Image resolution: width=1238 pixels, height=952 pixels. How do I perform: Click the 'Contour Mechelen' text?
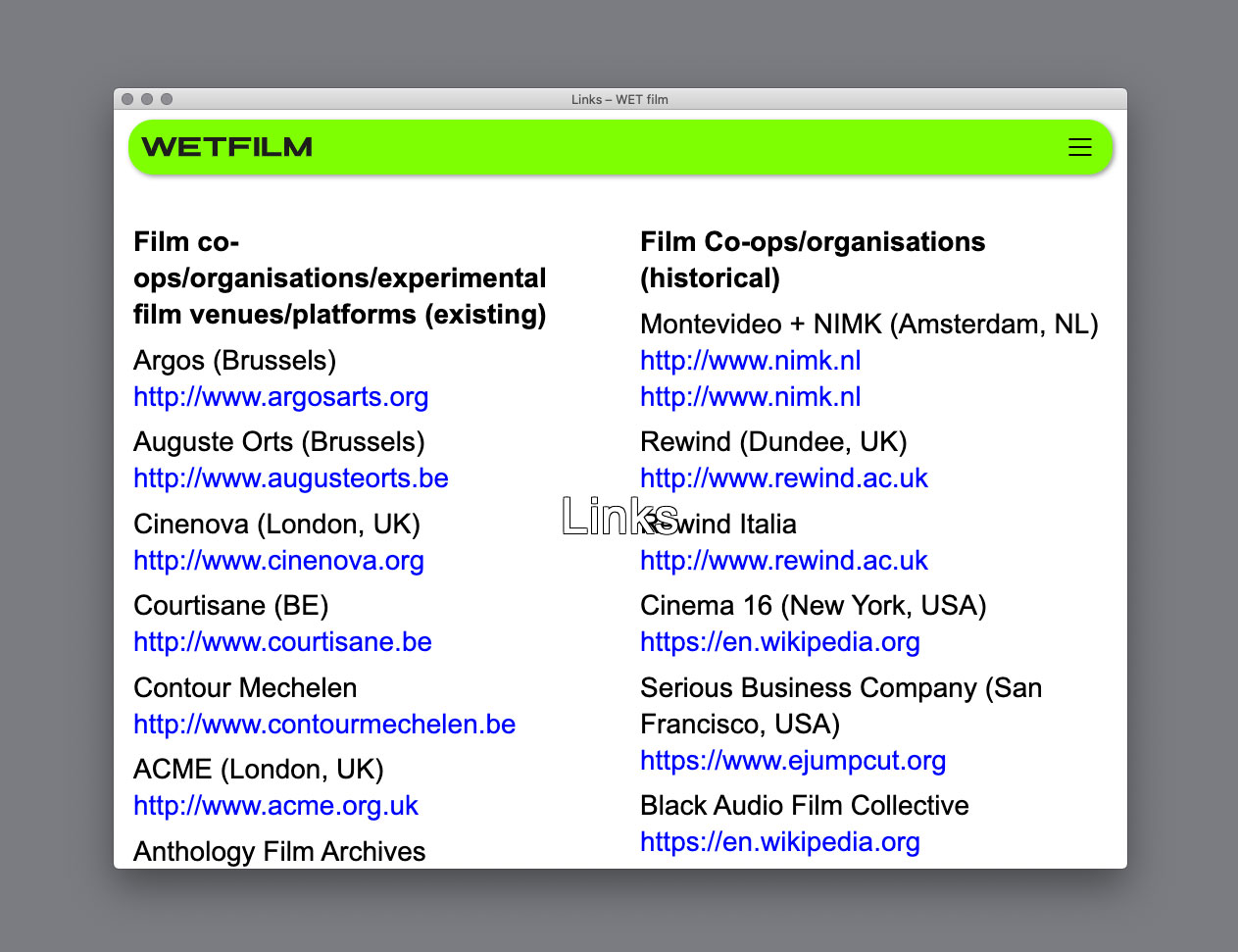[246, 688]
